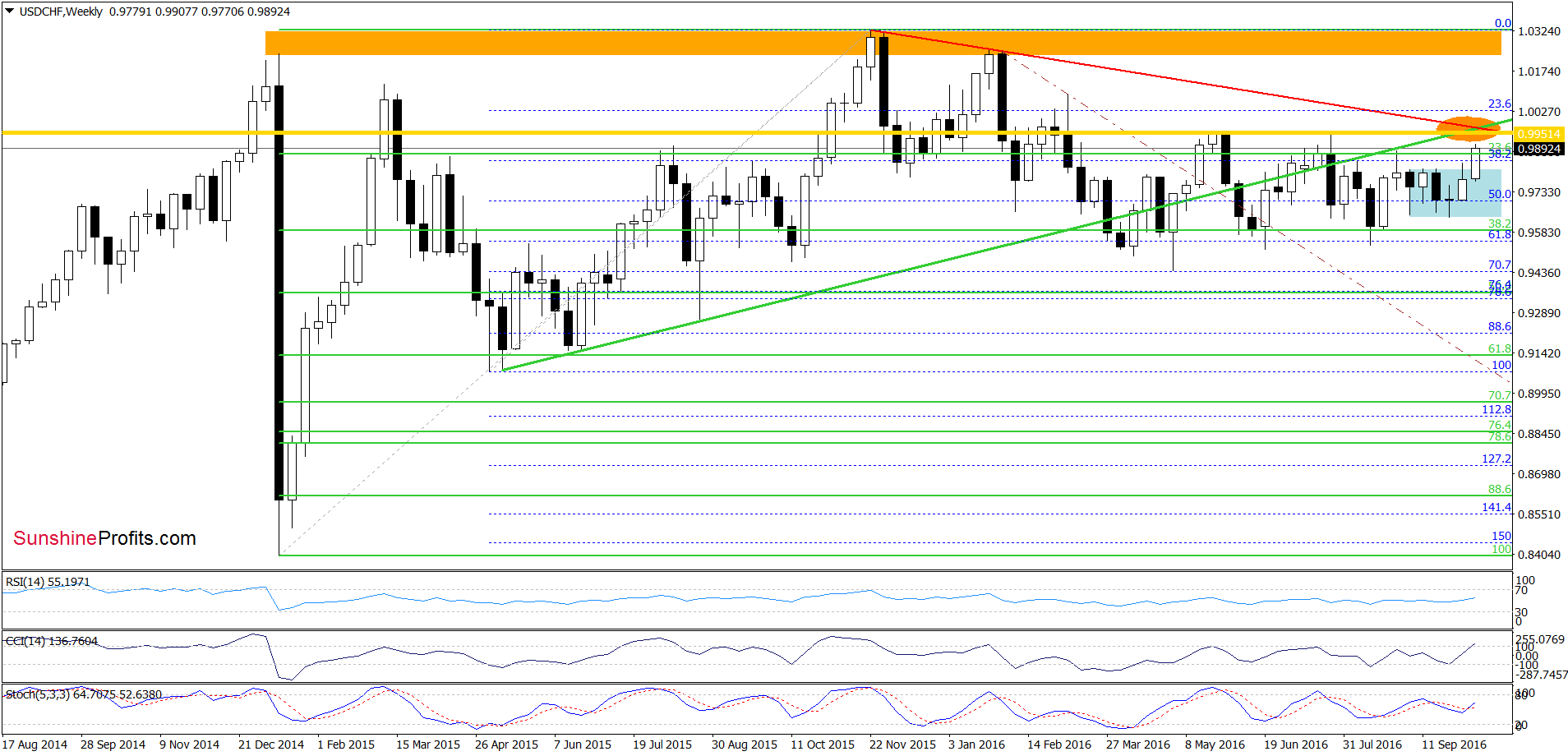The height and width of the screenshot is (756, 1568).
Task: Select the red declining resistance trend line
Action: 1183,81
